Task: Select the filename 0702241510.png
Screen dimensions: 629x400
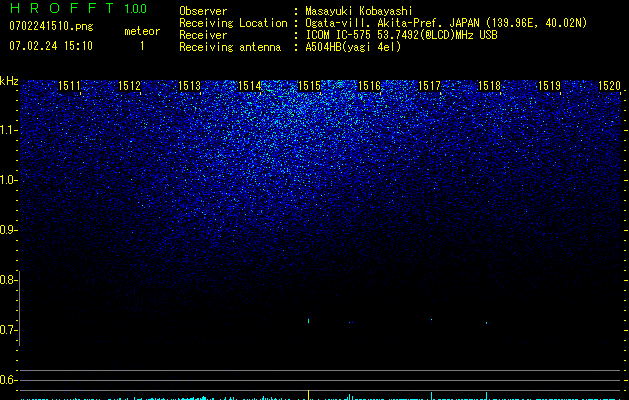Action: tap(51, 26)
